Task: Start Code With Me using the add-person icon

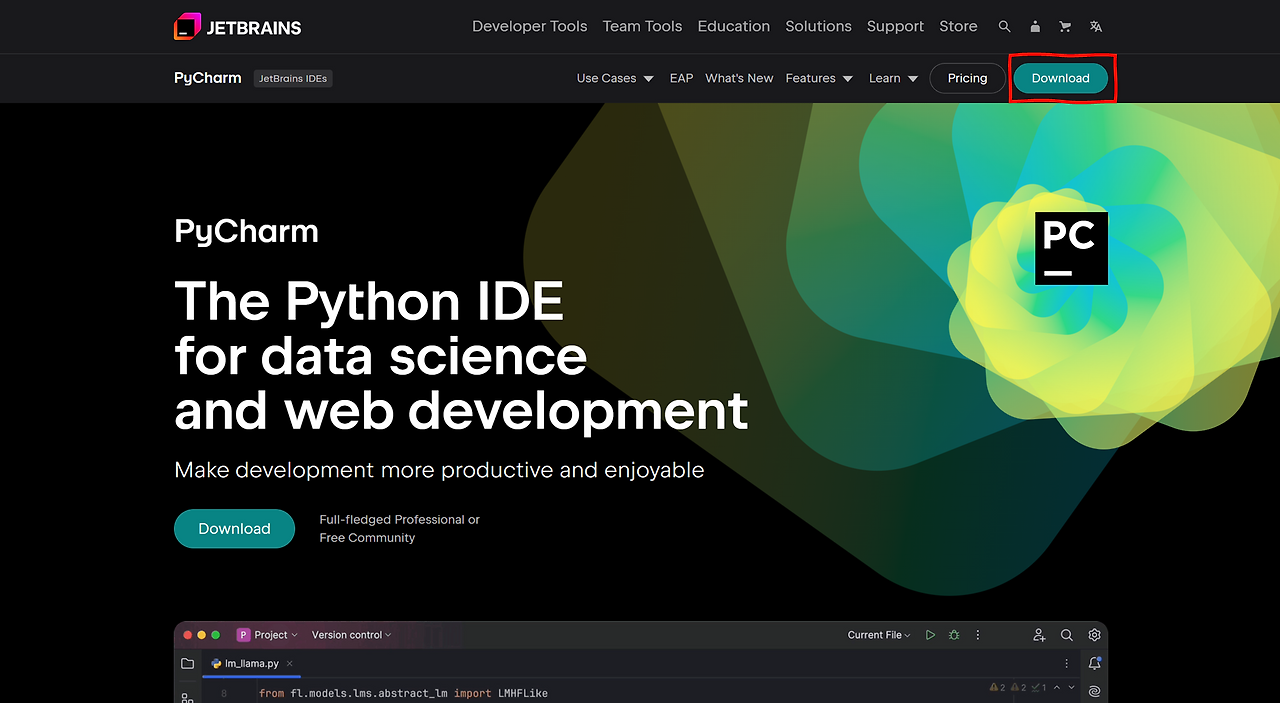Action: 1038,634
